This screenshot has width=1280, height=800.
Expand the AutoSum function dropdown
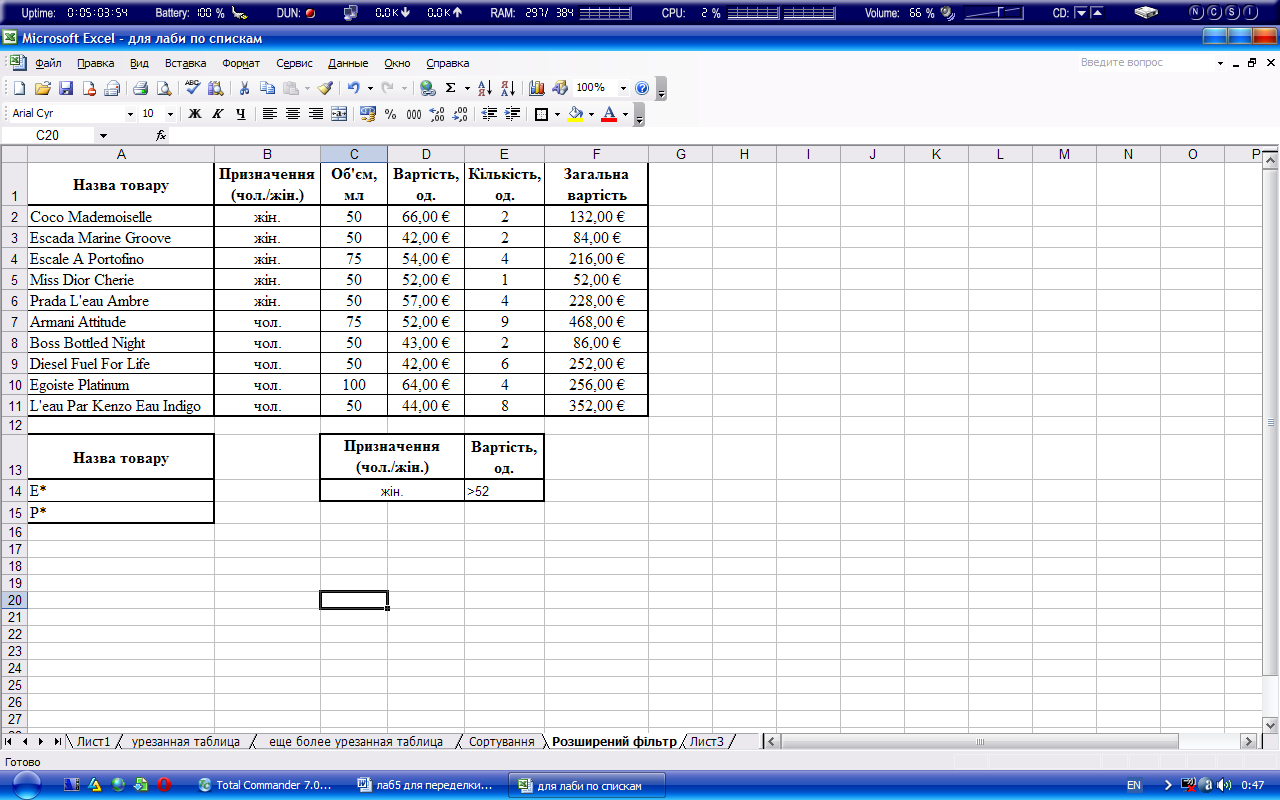(467, 88)
